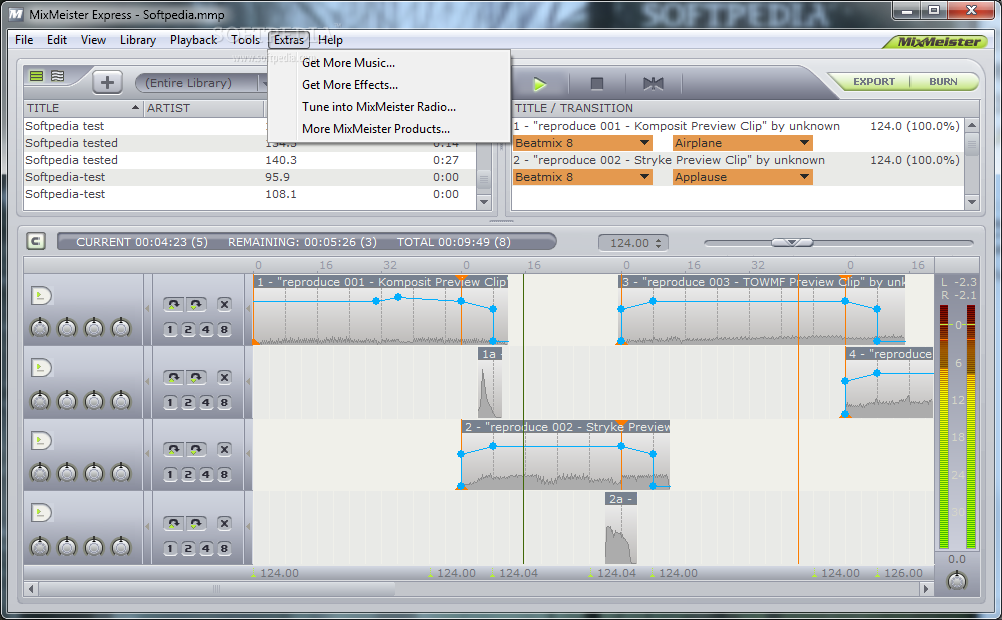The image size is (1002, 620).
Task: Open the (Entire Library) dropdown
Action: 201,82
